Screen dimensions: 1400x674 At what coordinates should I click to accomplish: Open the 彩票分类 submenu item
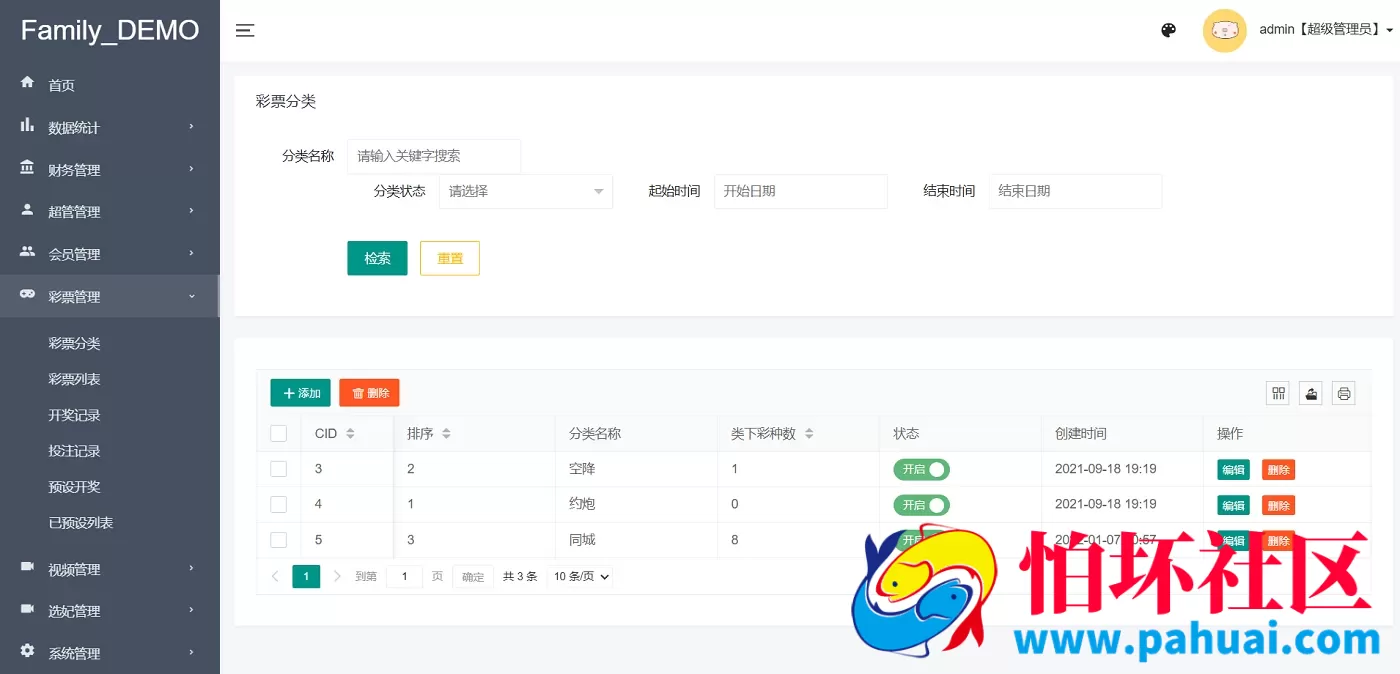75,343
